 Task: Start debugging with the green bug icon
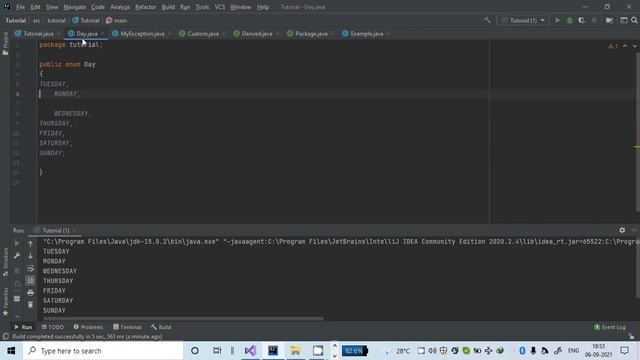(569, 20)
